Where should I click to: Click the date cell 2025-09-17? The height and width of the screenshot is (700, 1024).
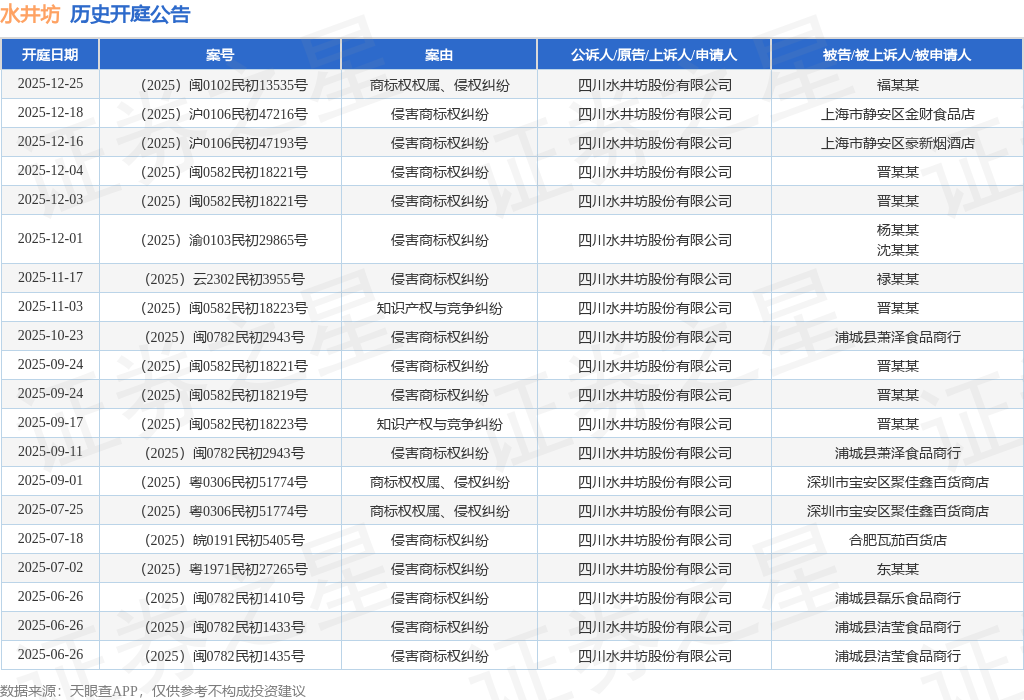click(50, 422)
